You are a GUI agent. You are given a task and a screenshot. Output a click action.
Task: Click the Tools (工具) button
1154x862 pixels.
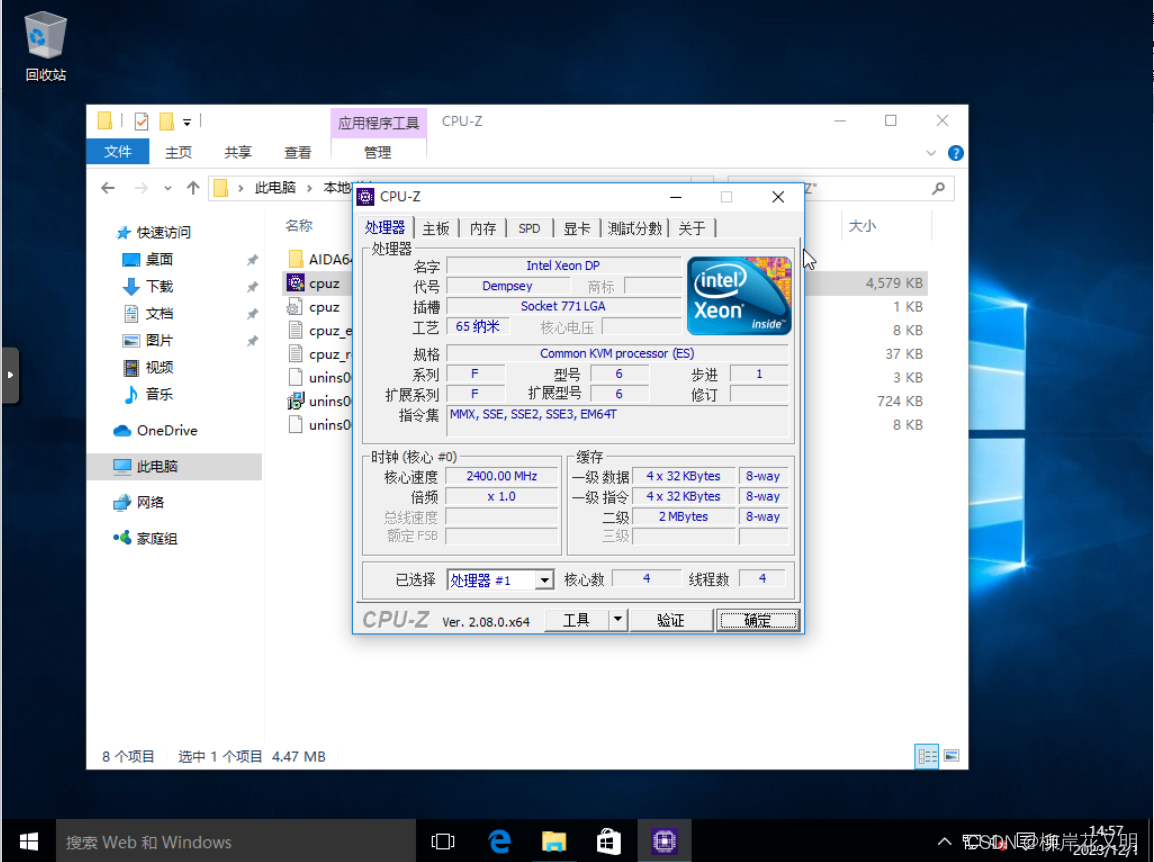(x=576, y=621)
